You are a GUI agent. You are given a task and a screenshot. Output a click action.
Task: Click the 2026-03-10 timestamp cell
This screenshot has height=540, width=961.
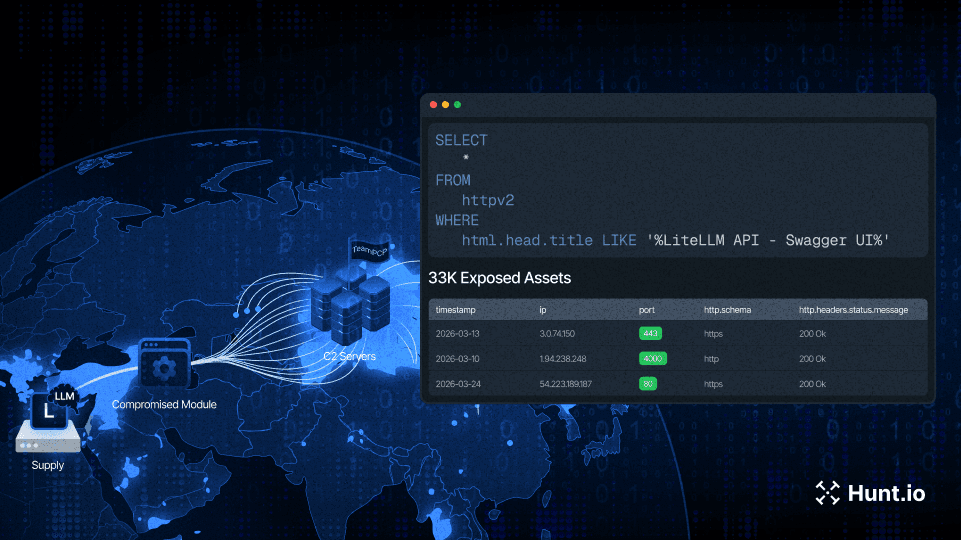458,359
